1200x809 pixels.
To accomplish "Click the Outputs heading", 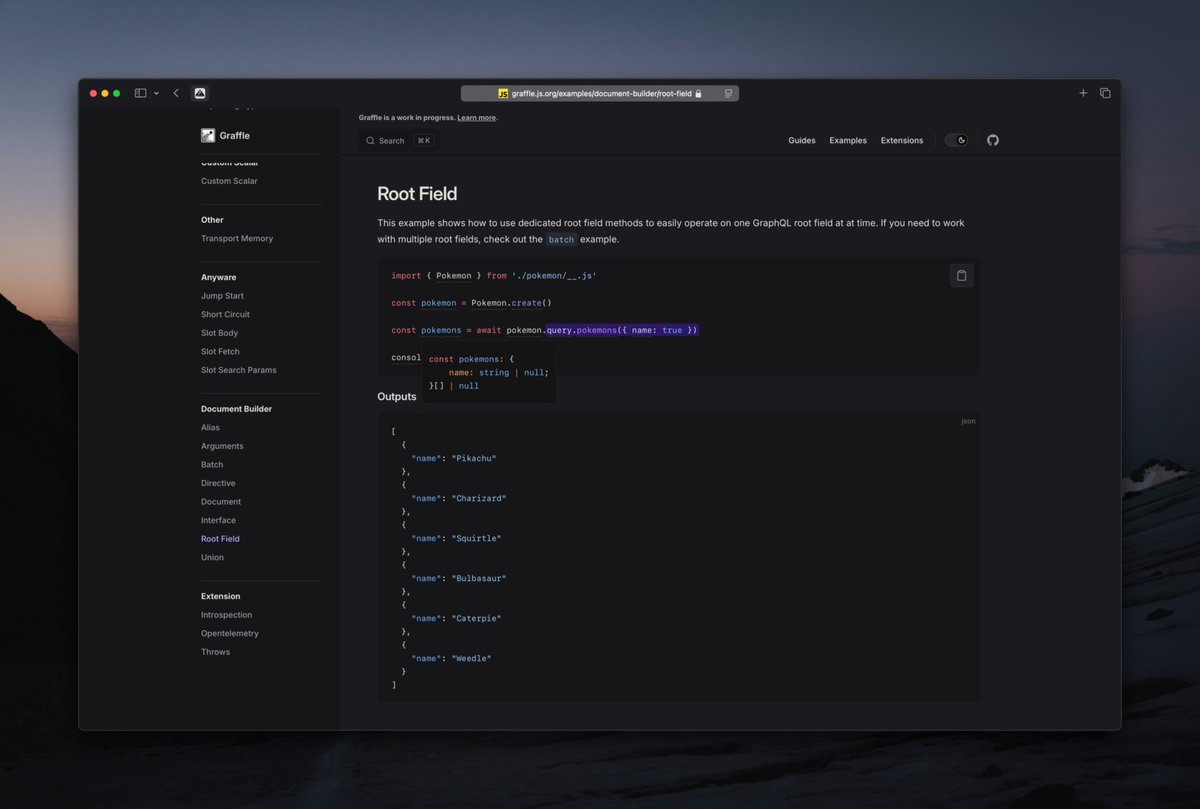I will [397, 397].
